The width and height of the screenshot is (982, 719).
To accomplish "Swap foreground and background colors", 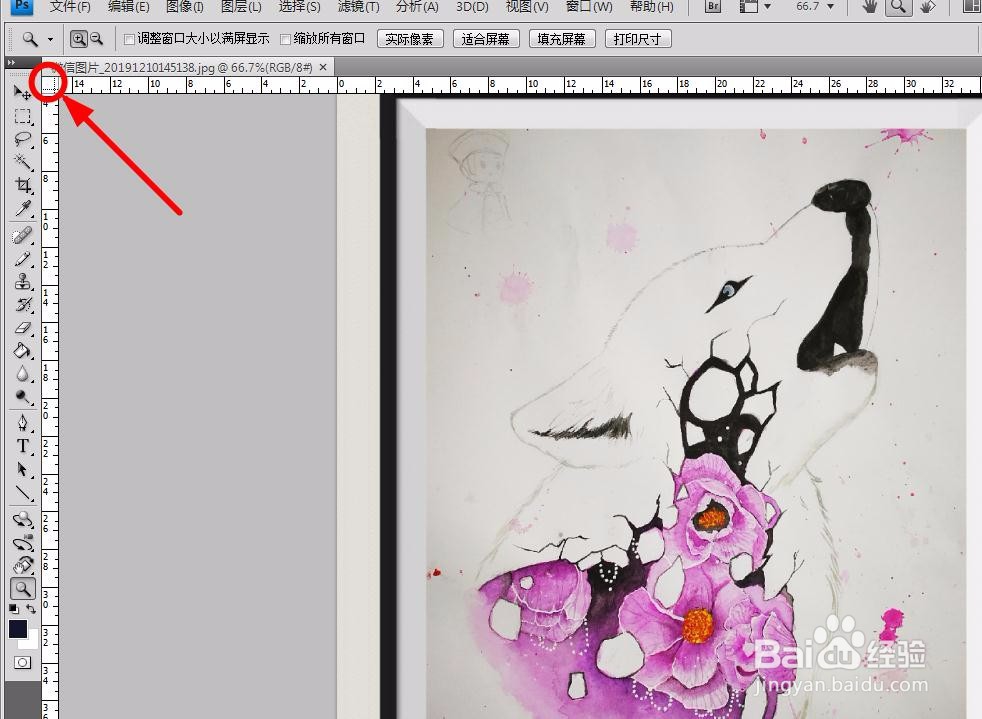I will 31,608.
